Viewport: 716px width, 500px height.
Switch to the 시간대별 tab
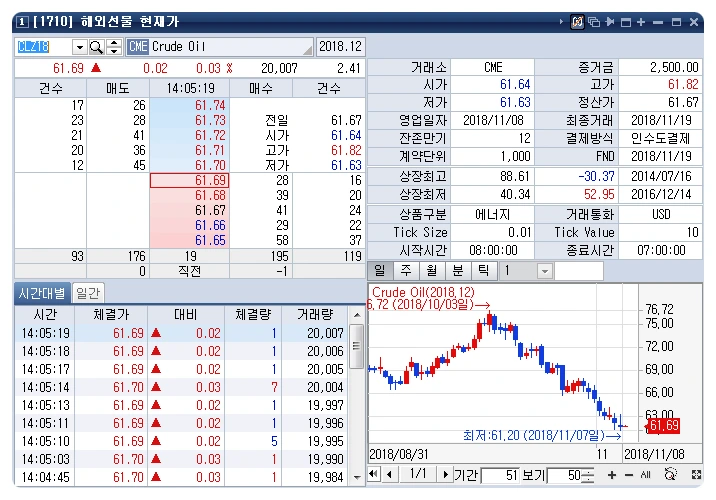click(x=42, y=293)
